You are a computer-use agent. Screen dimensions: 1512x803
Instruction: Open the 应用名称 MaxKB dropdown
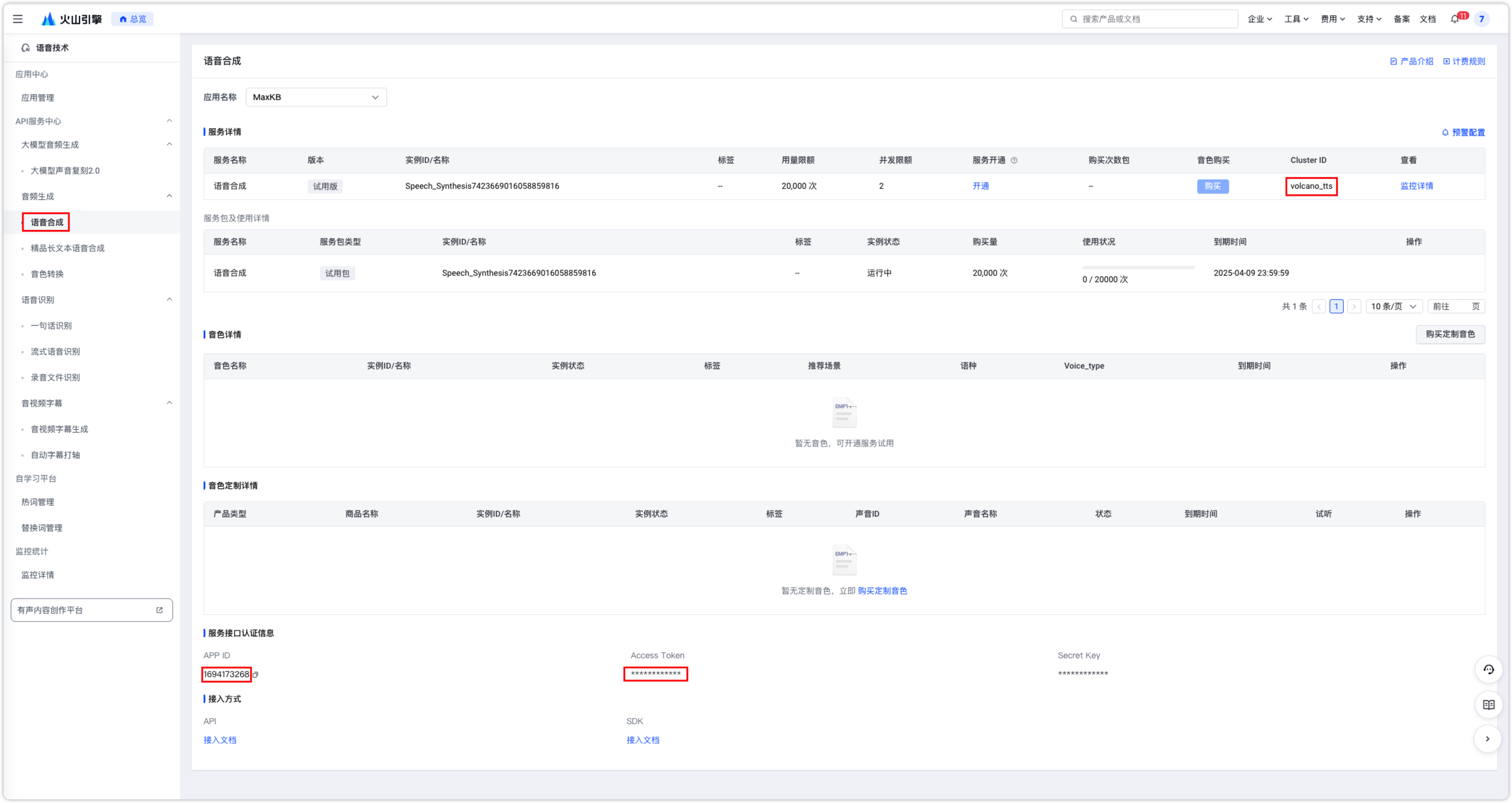pyautogui.click(x=316, y=97)
